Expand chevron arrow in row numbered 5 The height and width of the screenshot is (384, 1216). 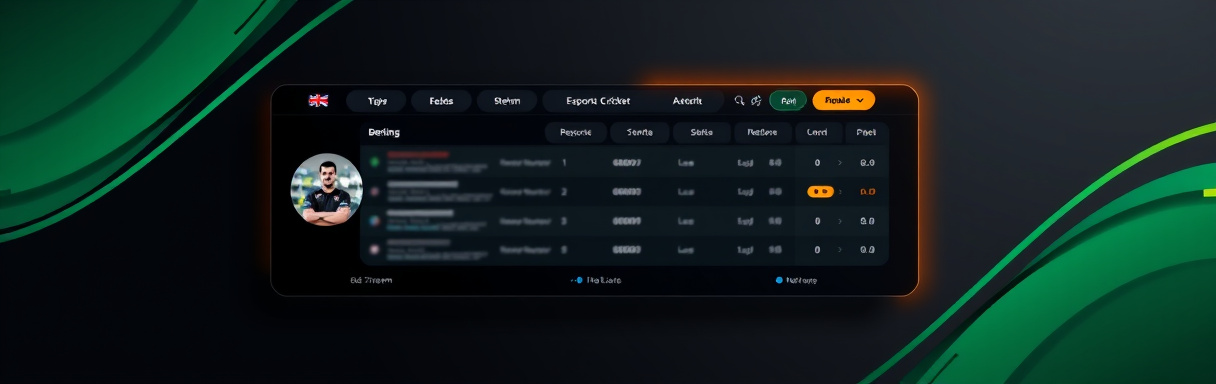tap(840, 250)
